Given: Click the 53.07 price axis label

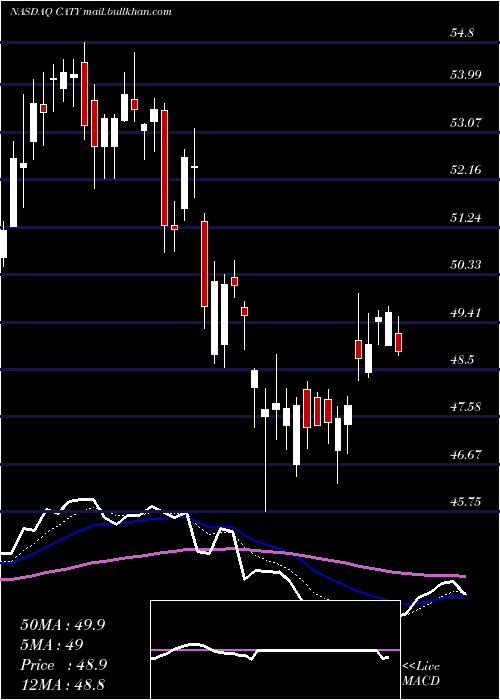Looking at the screenshot, I should (466, 122).
